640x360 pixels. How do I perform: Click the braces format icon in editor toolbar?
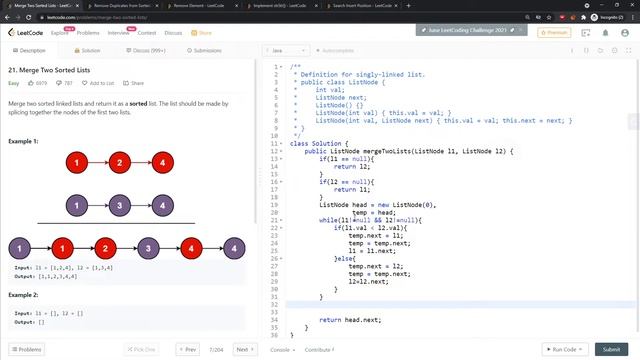pos(586,51)
